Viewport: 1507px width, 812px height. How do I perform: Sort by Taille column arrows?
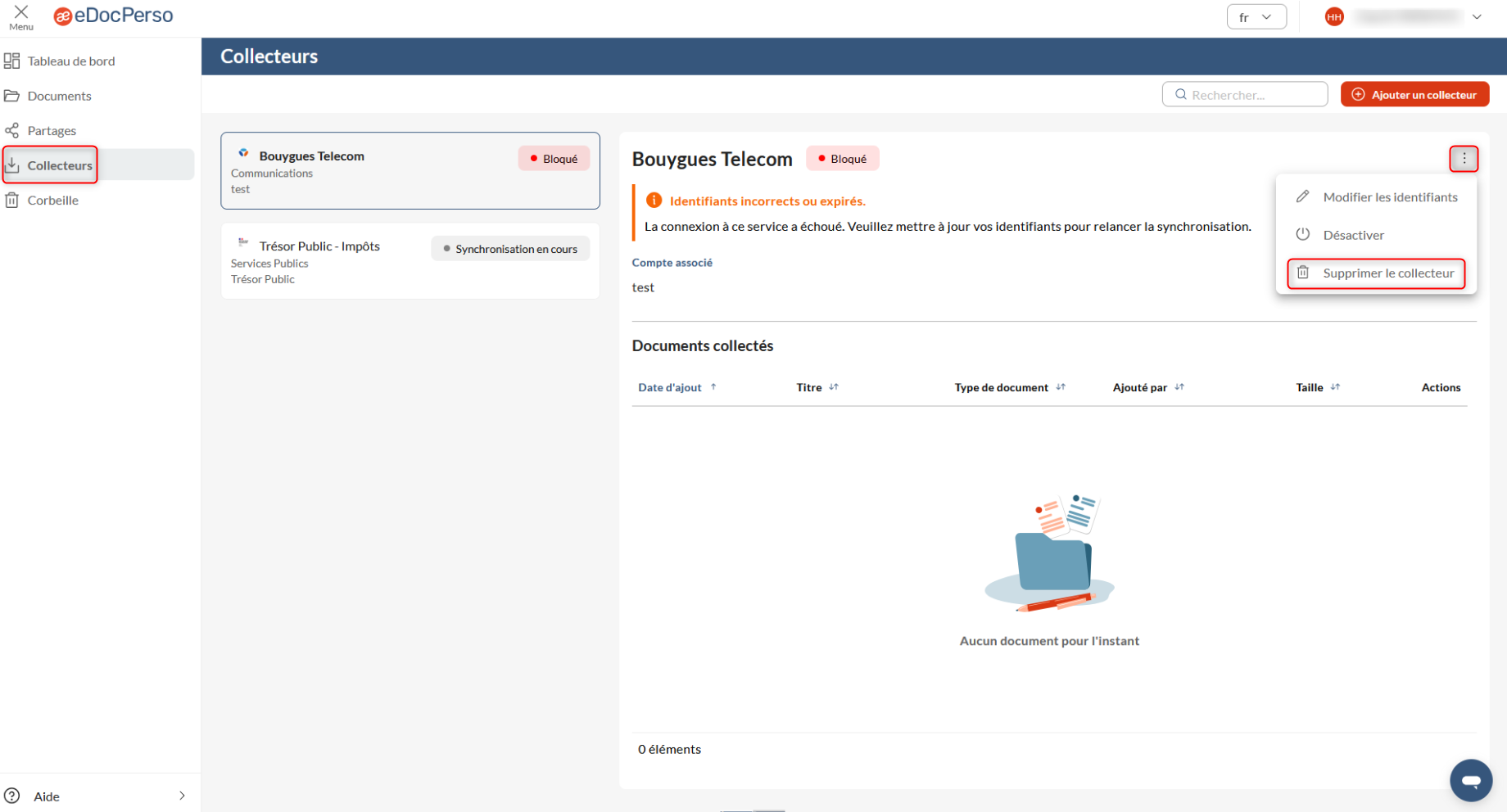tap(1335, 387)
